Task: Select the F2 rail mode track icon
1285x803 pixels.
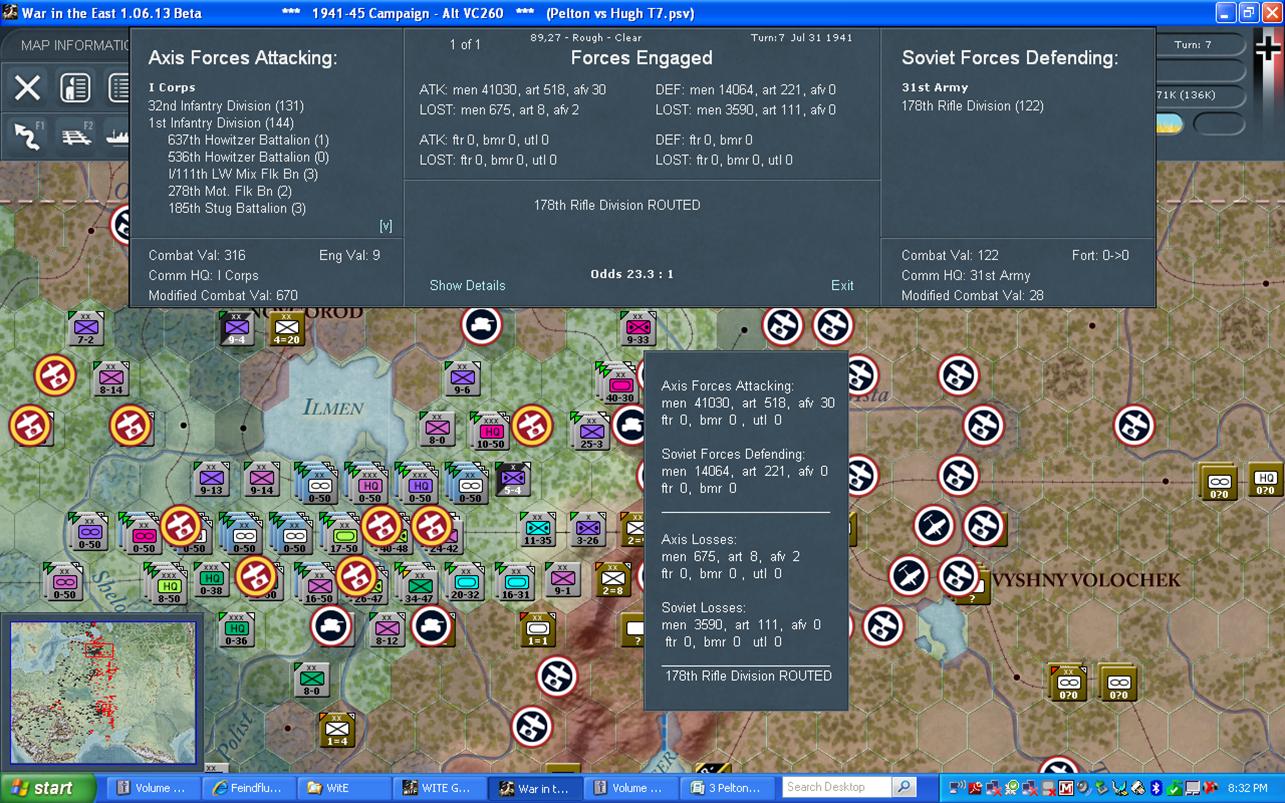Action: pyautogui.click(x=76, y=135)
